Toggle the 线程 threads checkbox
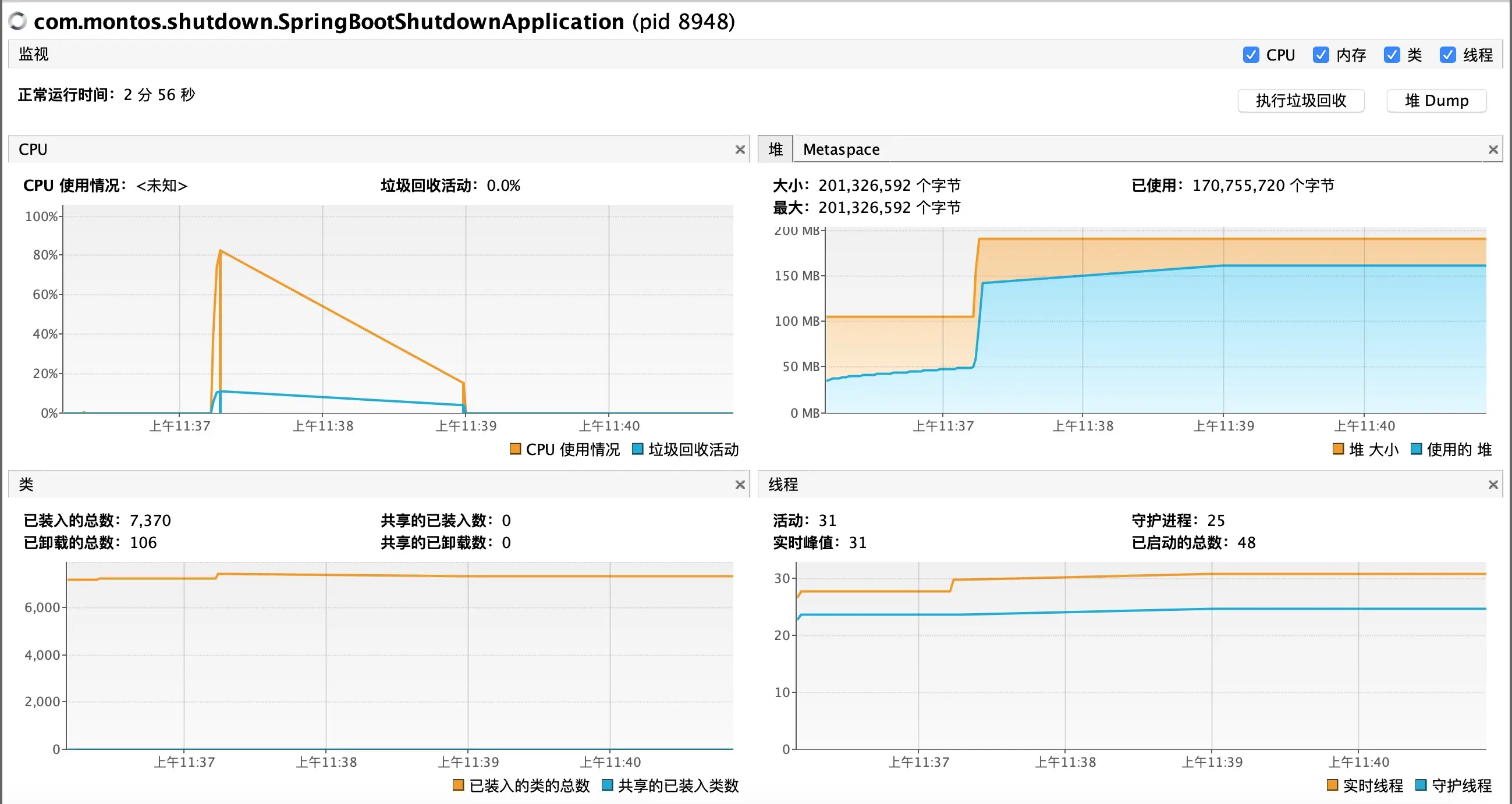The width and height of the screenshot is (1512, 804). 1447,55
